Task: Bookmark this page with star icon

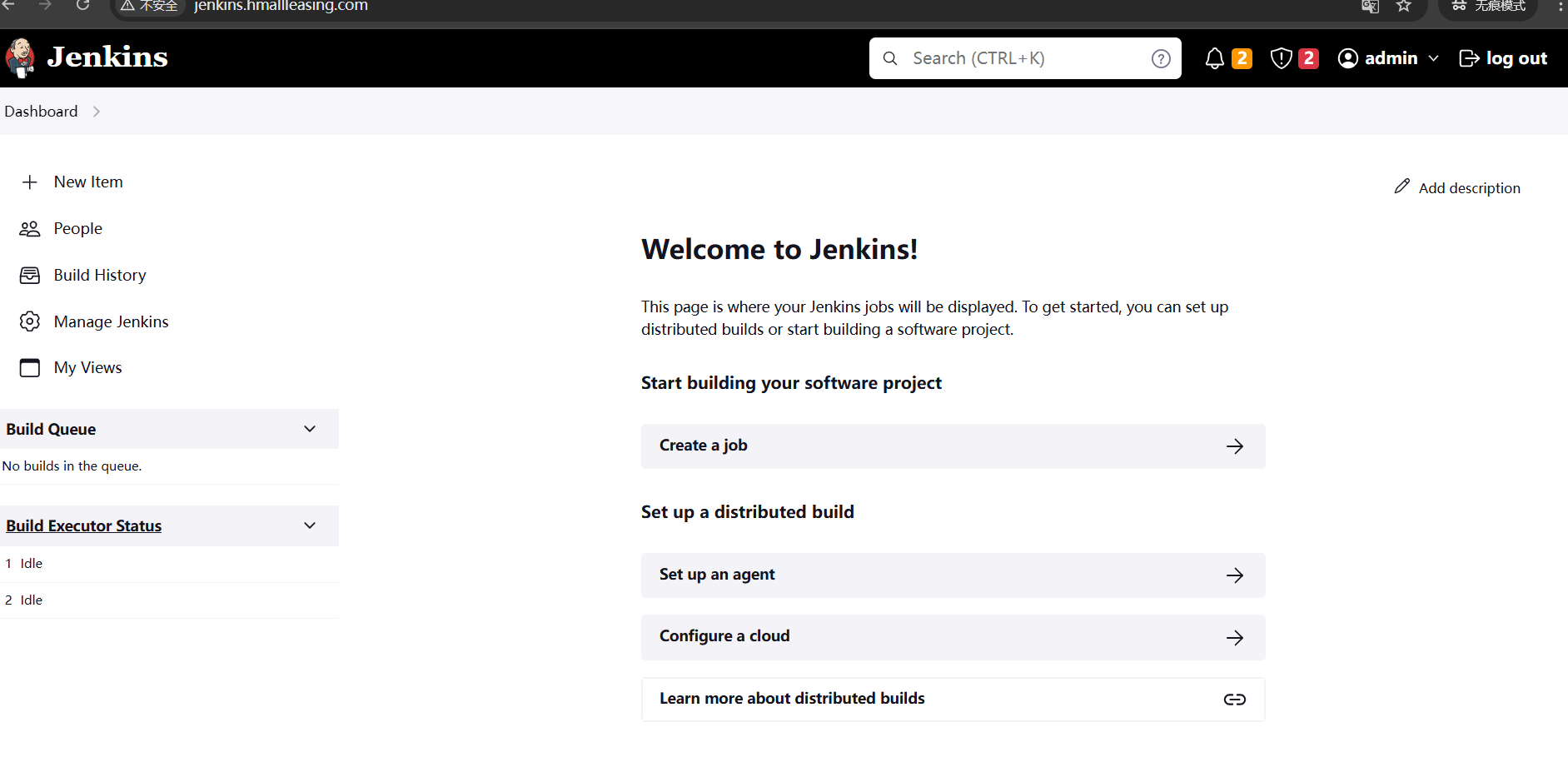Action: tap(1404, 7)
